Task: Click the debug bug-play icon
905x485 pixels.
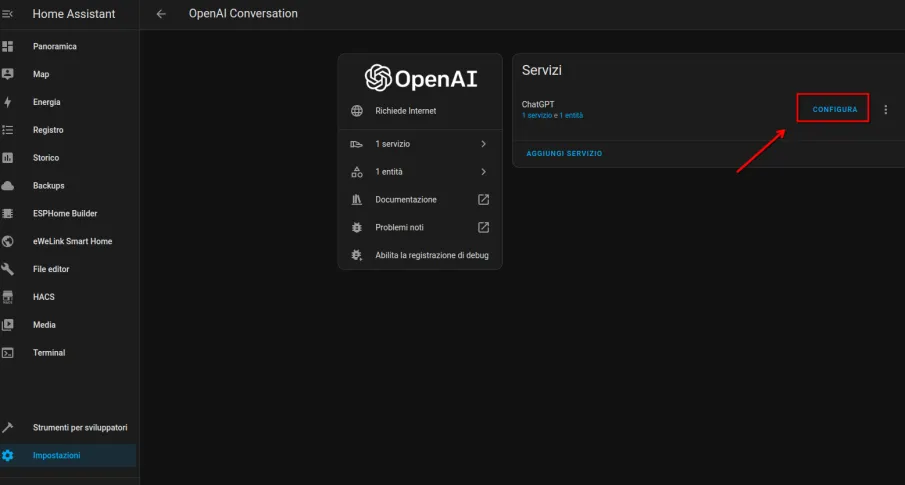Action: (x=357, y=255)
